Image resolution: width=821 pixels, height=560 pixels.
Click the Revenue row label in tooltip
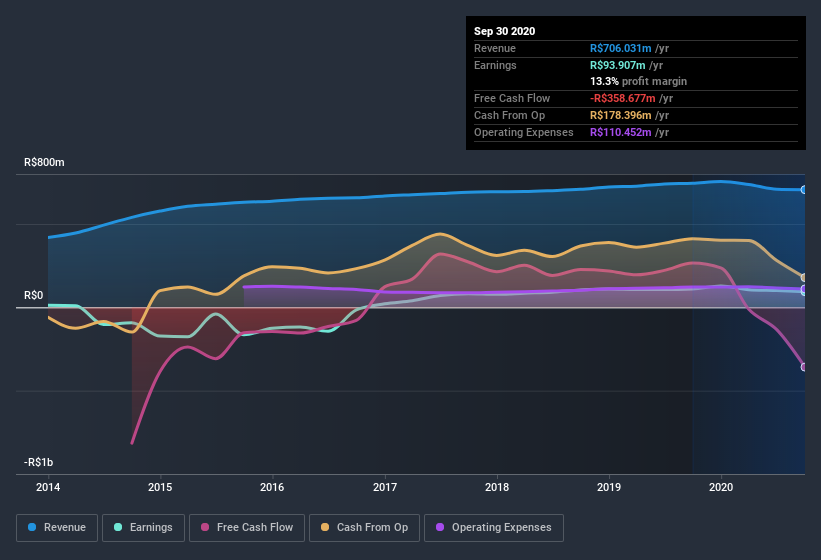495,49
